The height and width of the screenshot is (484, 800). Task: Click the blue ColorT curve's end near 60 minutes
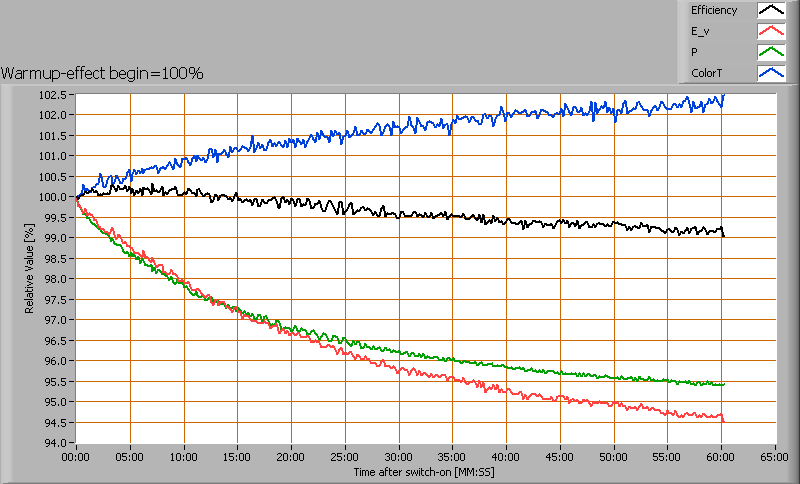coord(722,98)
